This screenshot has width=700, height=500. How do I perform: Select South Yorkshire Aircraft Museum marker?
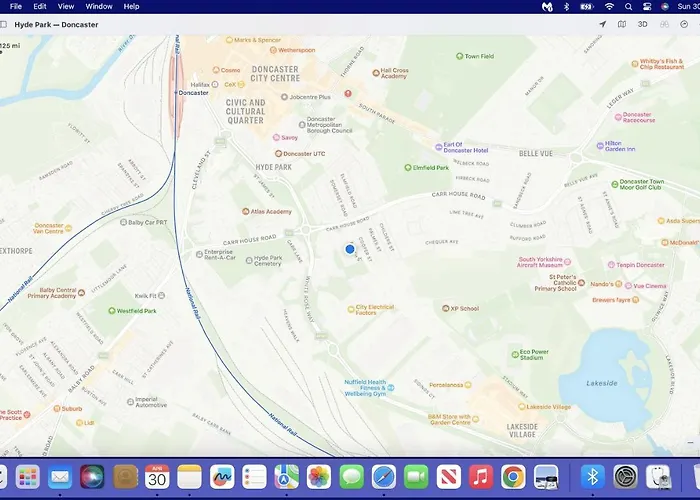coord(567,262)
